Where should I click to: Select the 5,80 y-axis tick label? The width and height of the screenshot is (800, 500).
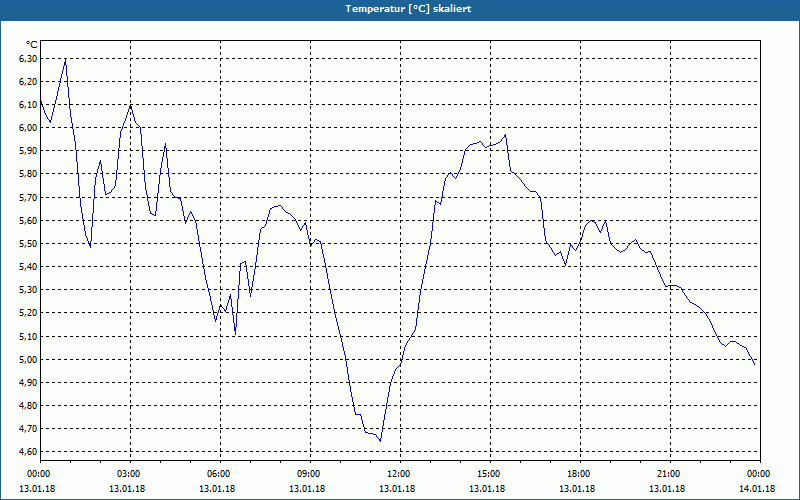click(27, 174)
